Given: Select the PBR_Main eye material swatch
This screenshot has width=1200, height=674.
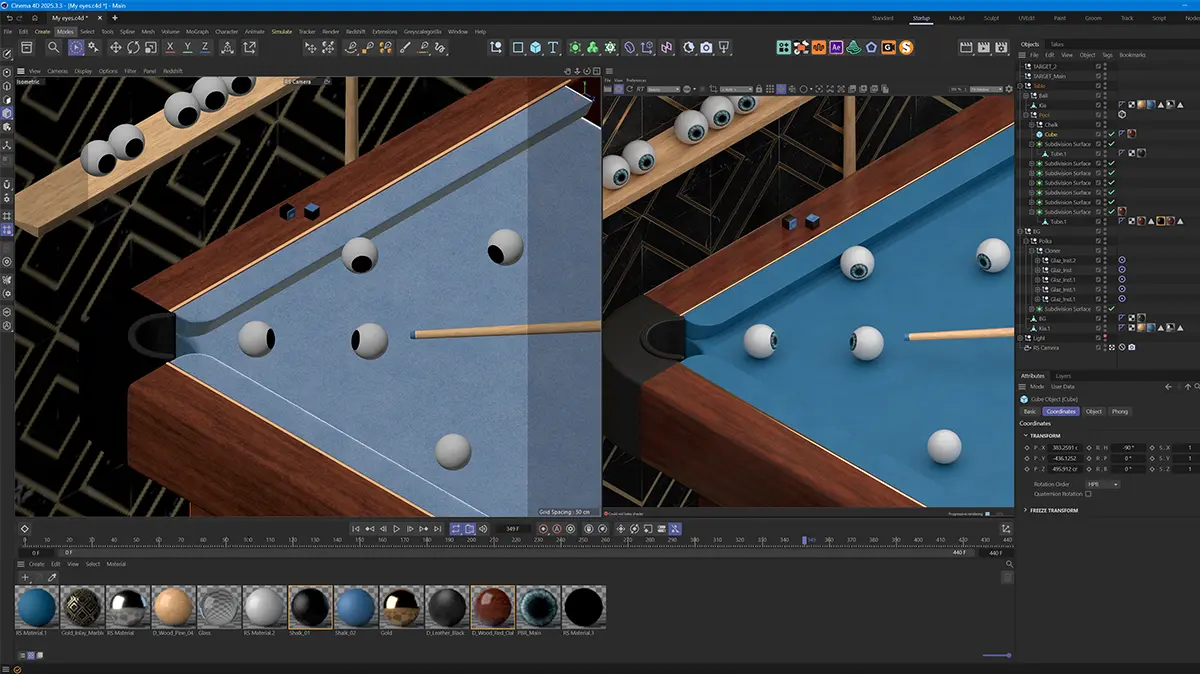Looking at the screenshot, I should pos(538,607).
